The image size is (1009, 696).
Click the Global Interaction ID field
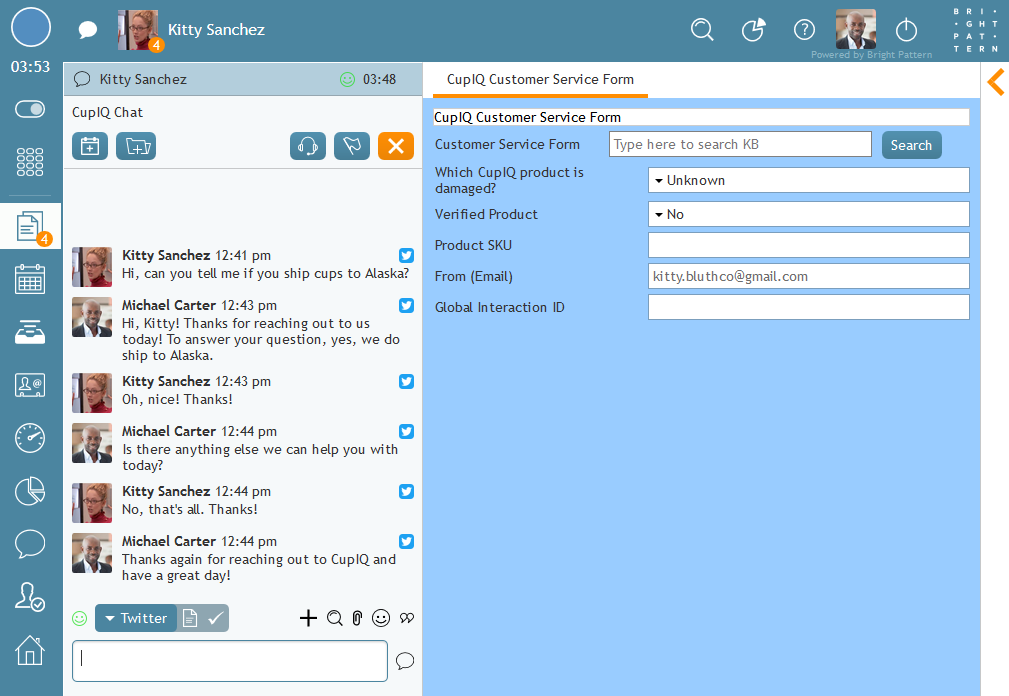point(808,307)
